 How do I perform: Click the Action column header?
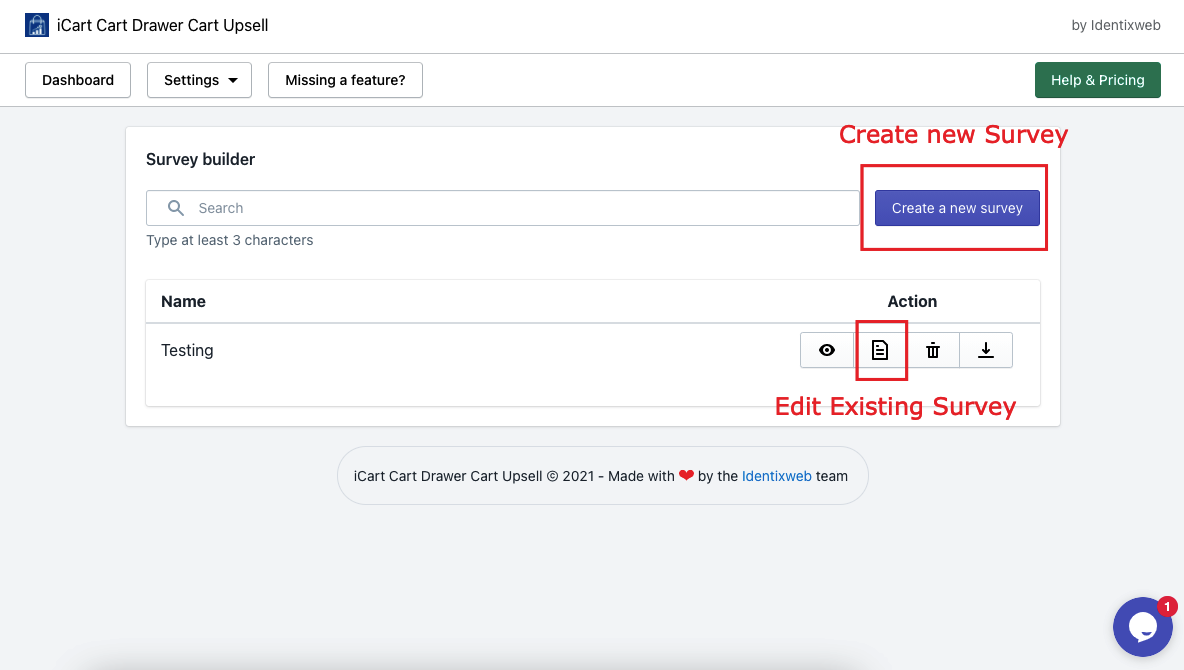pos(912,301)
